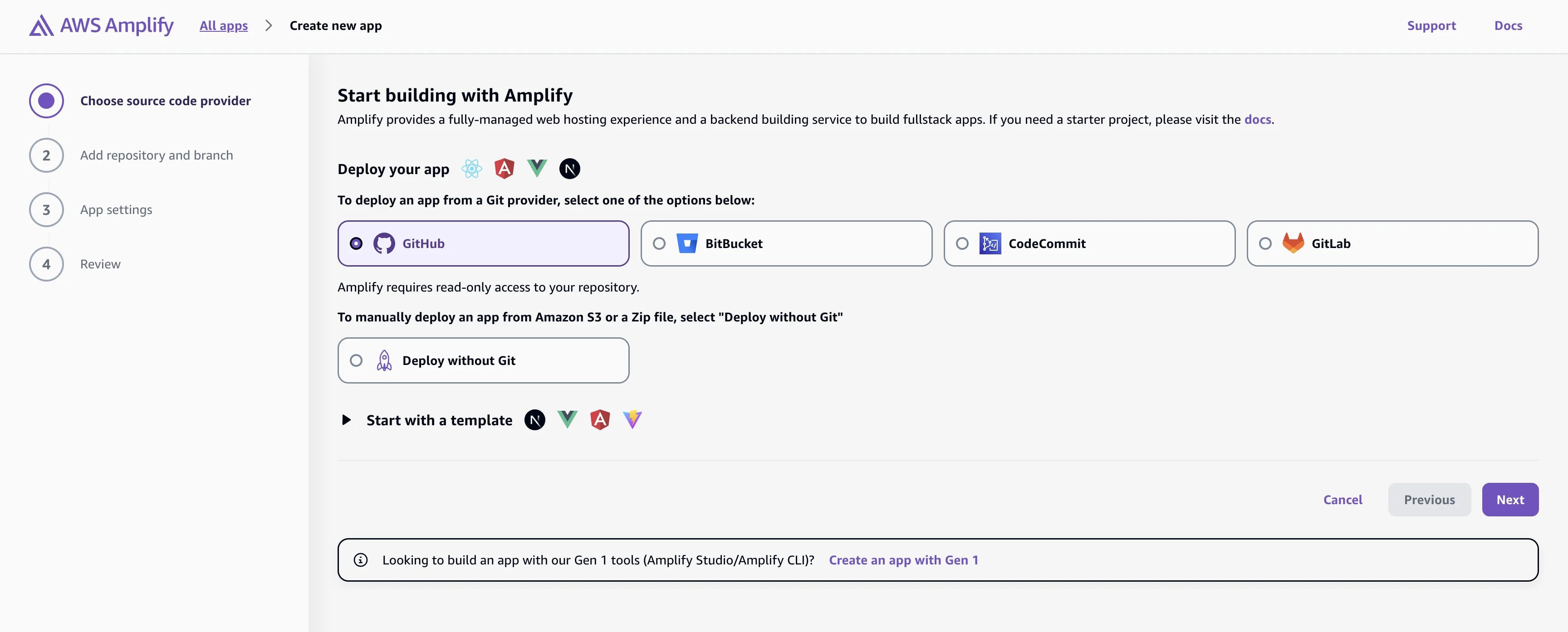Click the Angular icon in Deploy your app row
Viewport: 1568px width, 632px height.
coord(504,169)
